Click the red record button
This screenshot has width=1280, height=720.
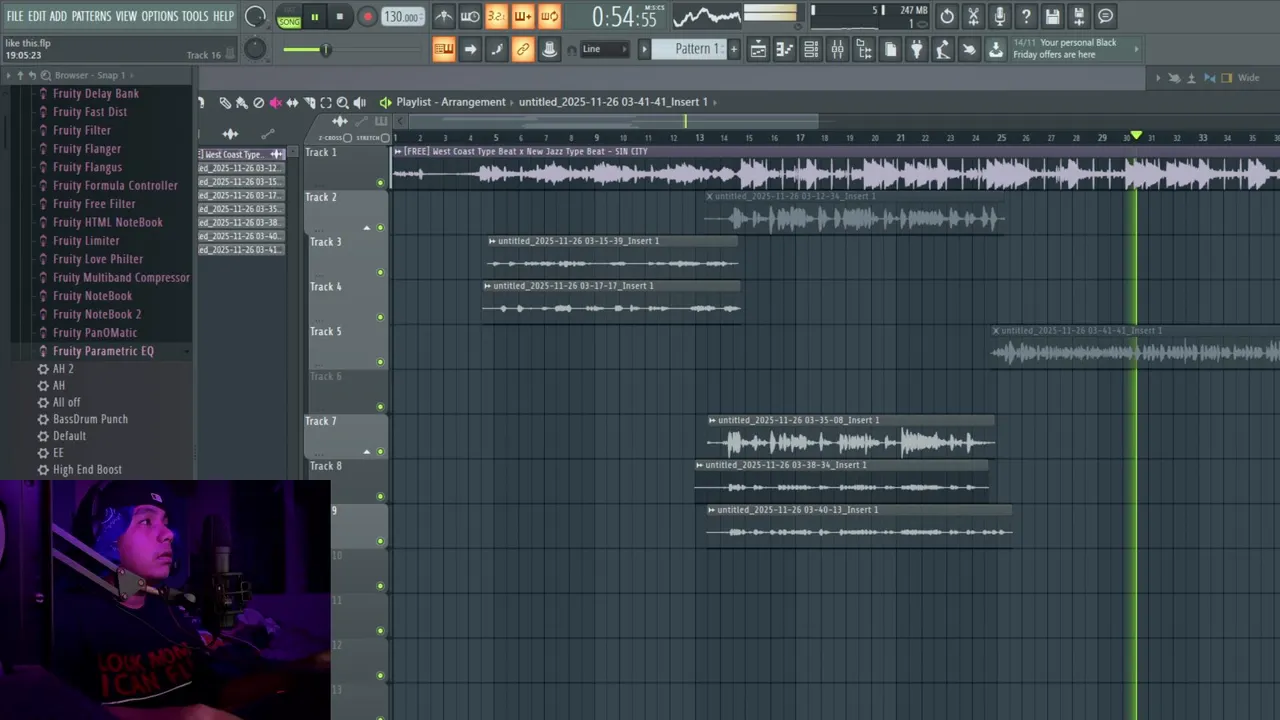[367, 17]
